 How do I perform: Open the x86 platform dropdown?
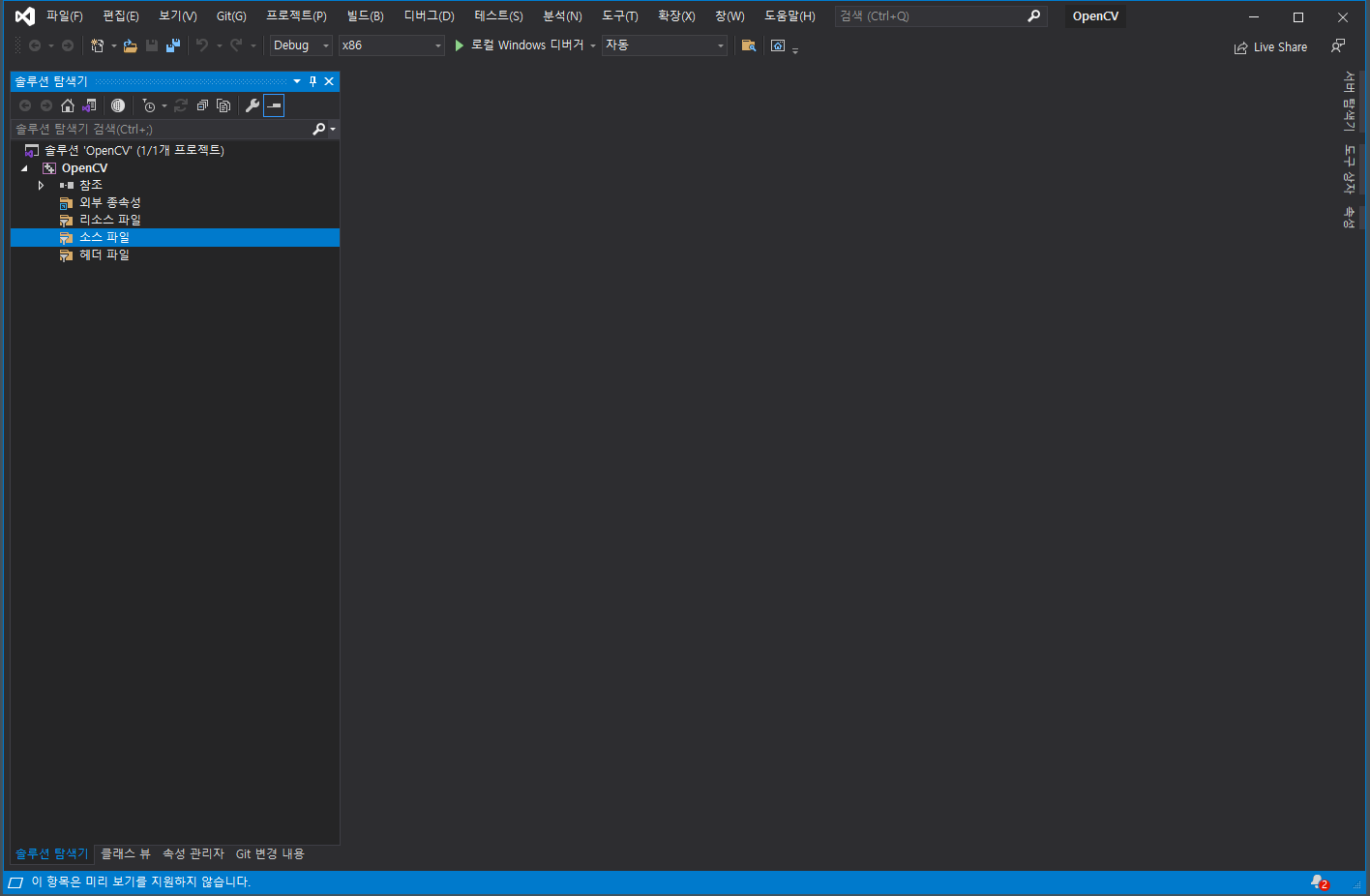click(x=391, y=45)
